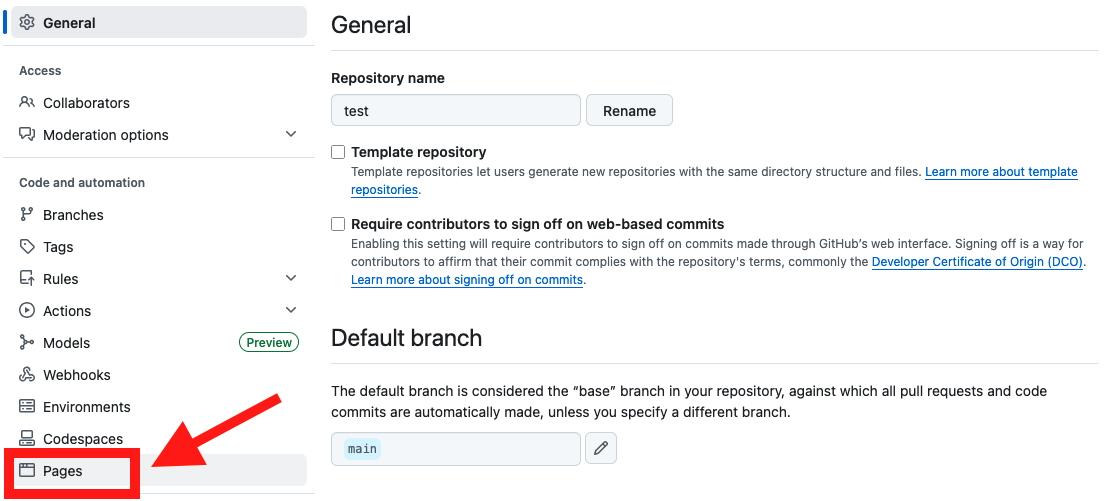The height and width of the screenshot is (501, 1110).
Task: Open the Models settings page
Action: click(x=66, y=343)
